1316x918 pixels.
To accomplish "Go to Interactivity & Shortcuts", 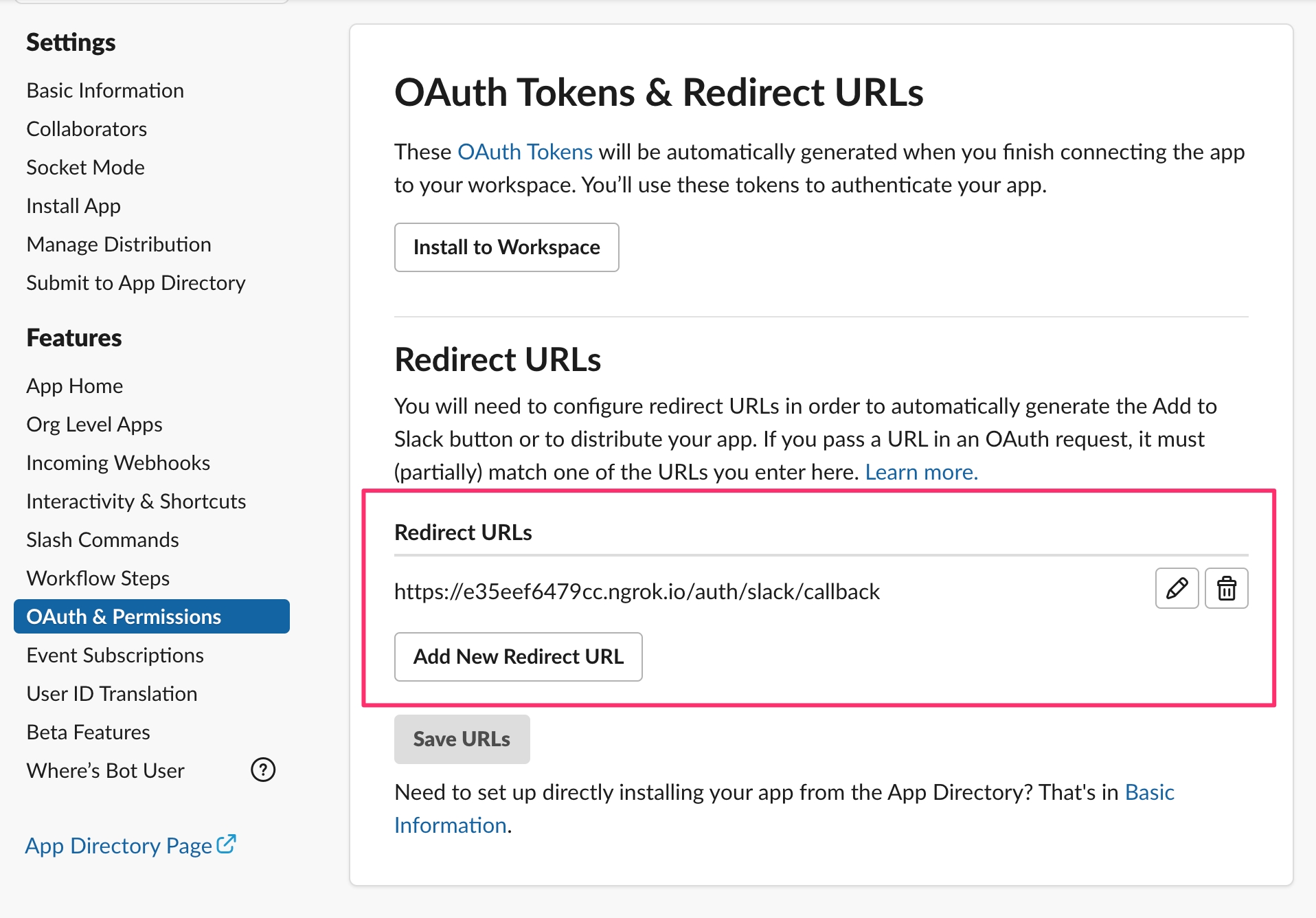I will tap(136, 502).
